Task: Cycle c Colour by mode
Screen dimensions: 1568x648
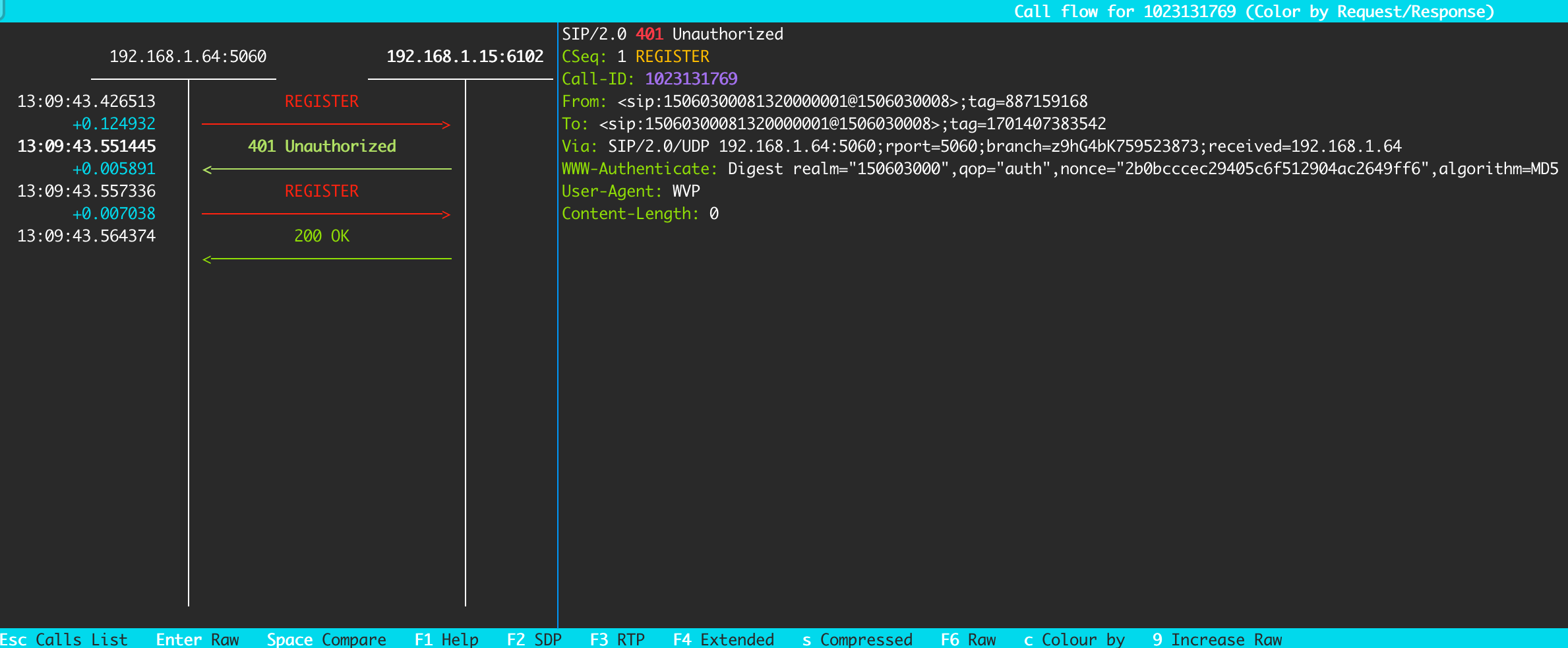Action: point(1074,639)
